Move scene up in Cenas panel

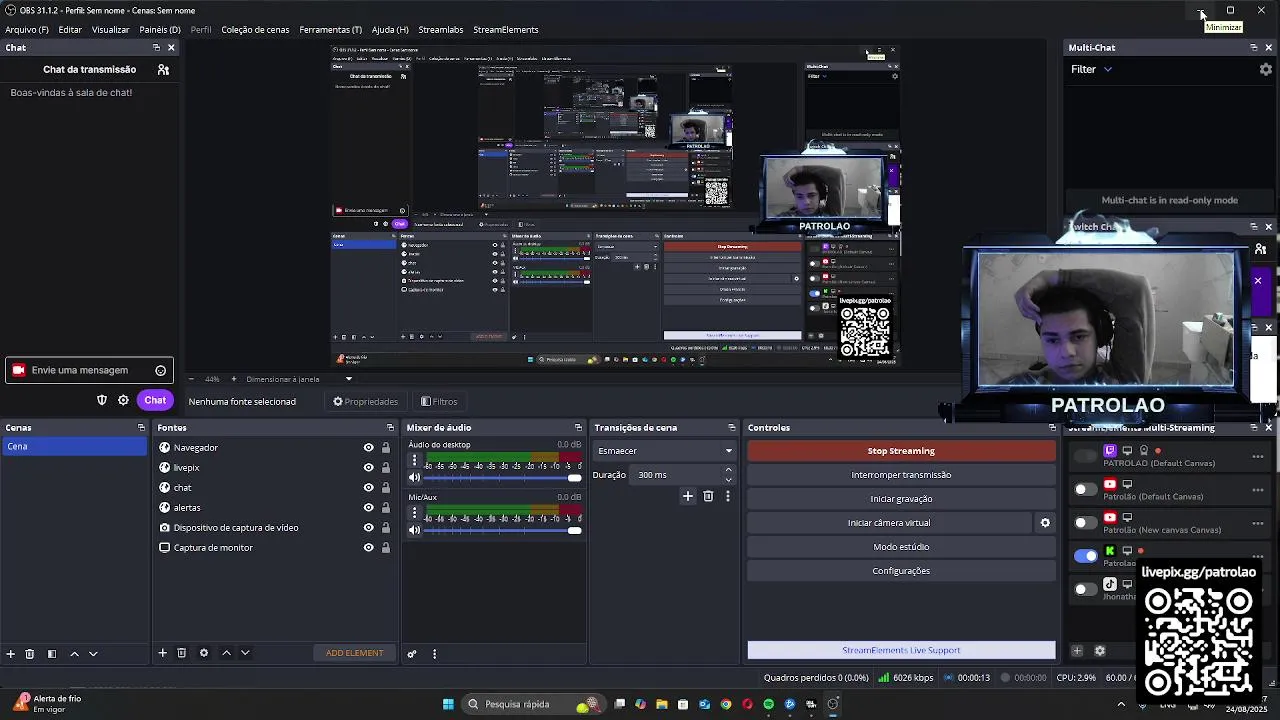(74, 653)
